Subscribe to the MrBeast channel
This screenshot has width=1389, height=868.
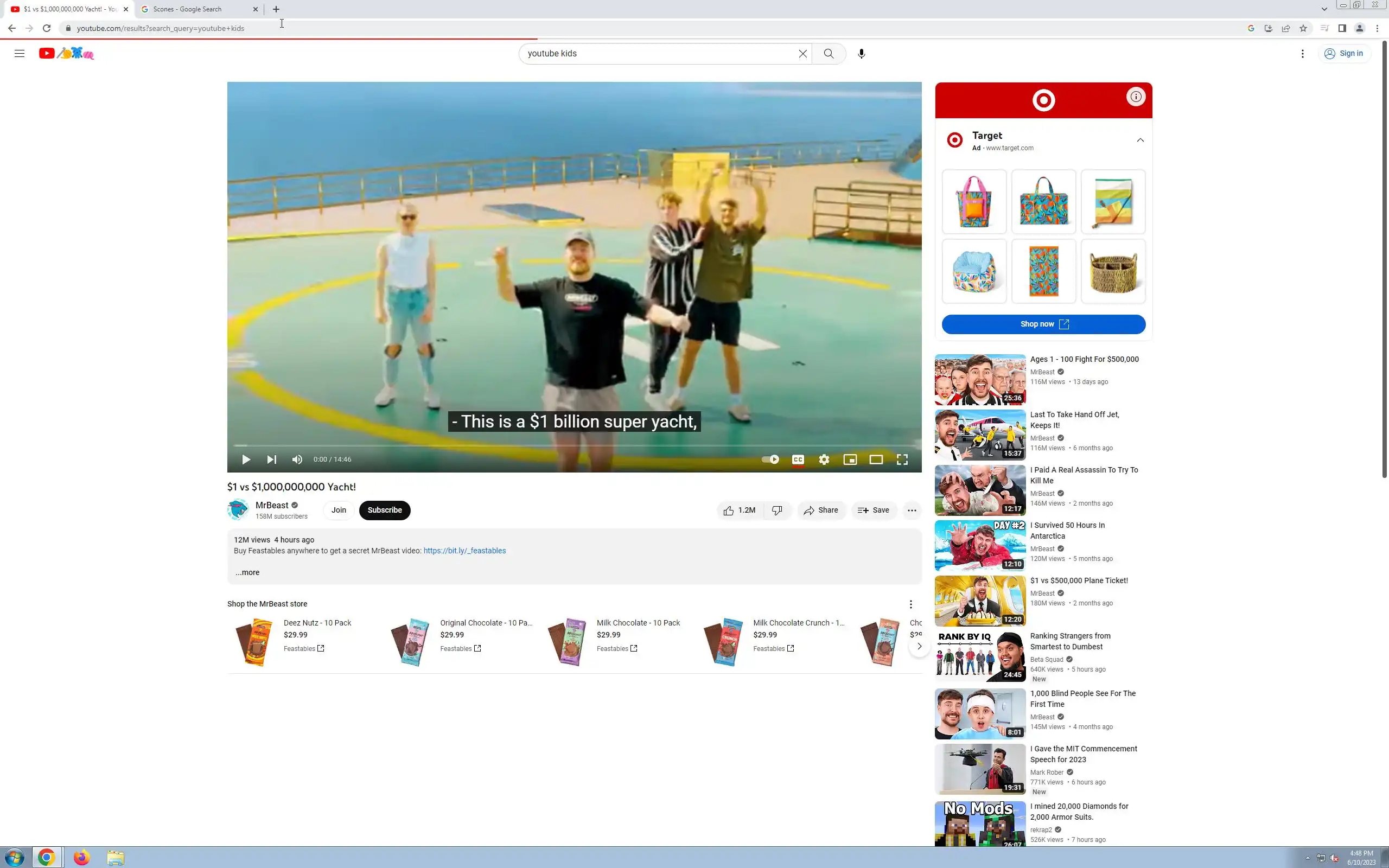coord(385,510)
